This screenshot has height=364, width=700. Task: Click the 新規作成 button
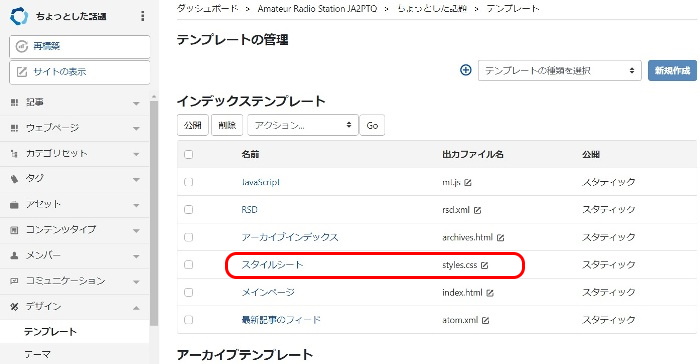tap(672, 71)
